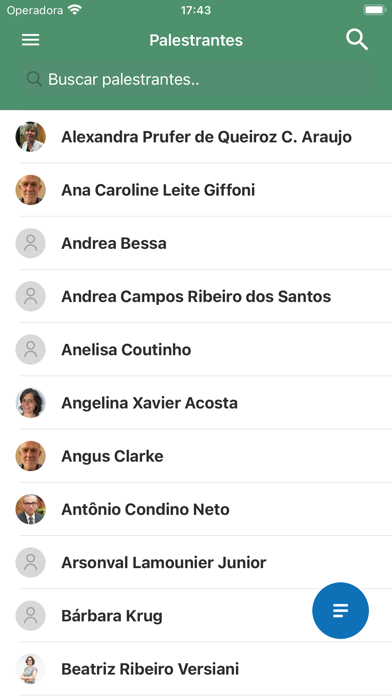Viewport: 392px width, 696px height.
Task: Tap Bárbara Krug's placeholder avatar icon
Action: click(31, 616)
